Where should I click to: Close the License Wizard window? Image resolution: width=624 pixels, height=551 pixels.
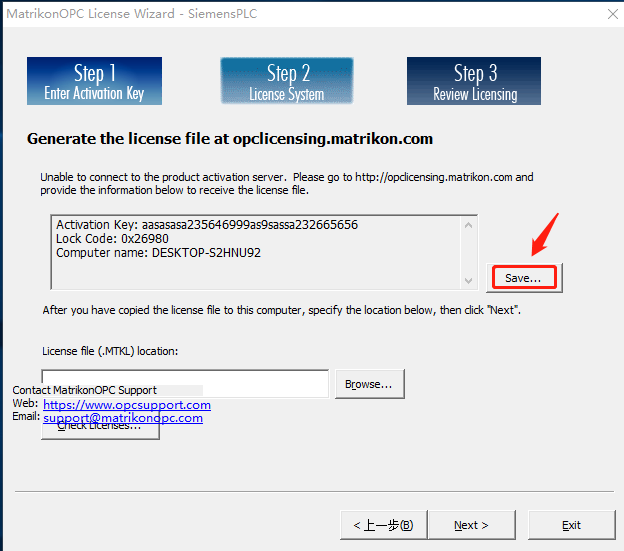pyautogui.click(x=613, y=14)
